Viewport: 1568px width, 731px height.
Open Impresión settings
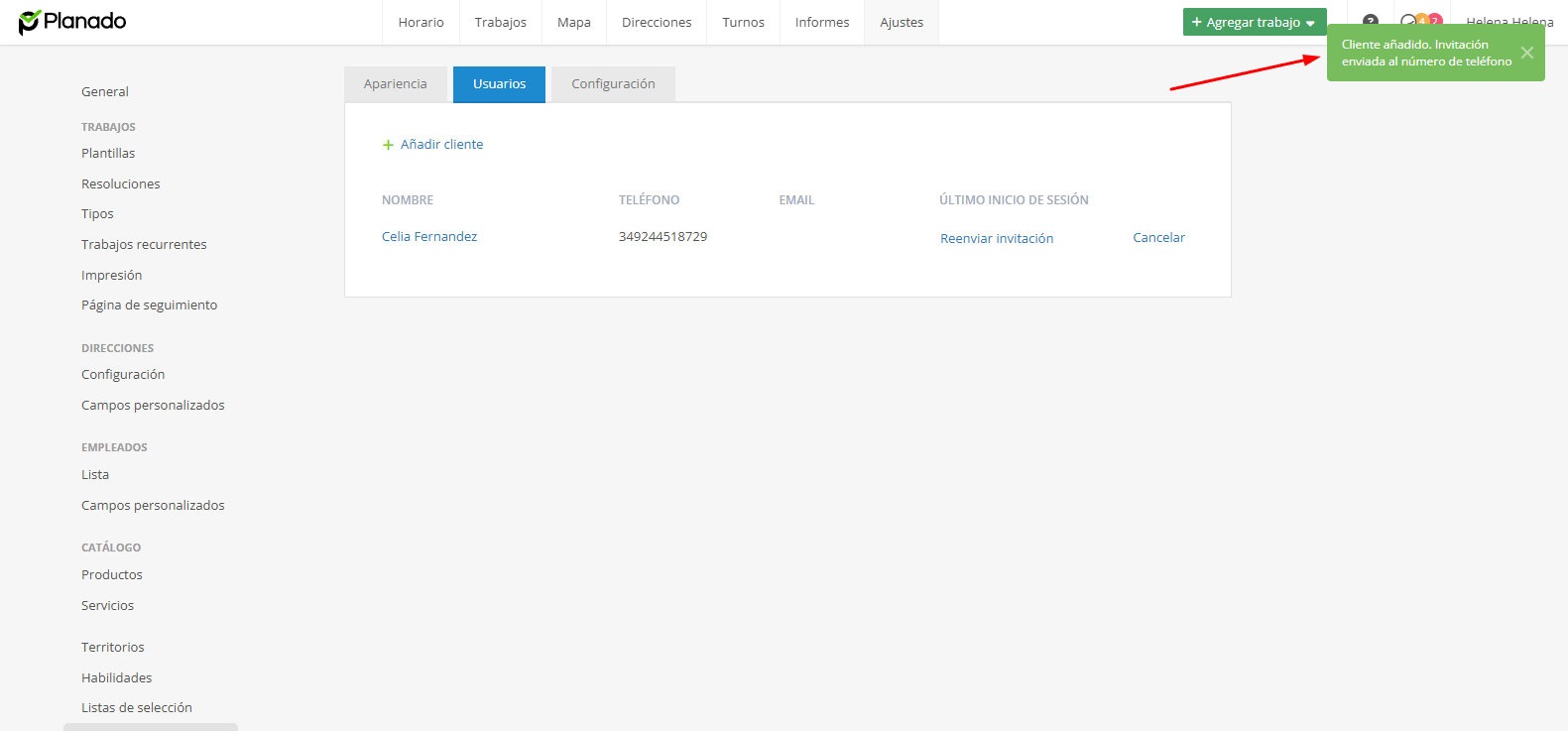click(x=112, y=276)
